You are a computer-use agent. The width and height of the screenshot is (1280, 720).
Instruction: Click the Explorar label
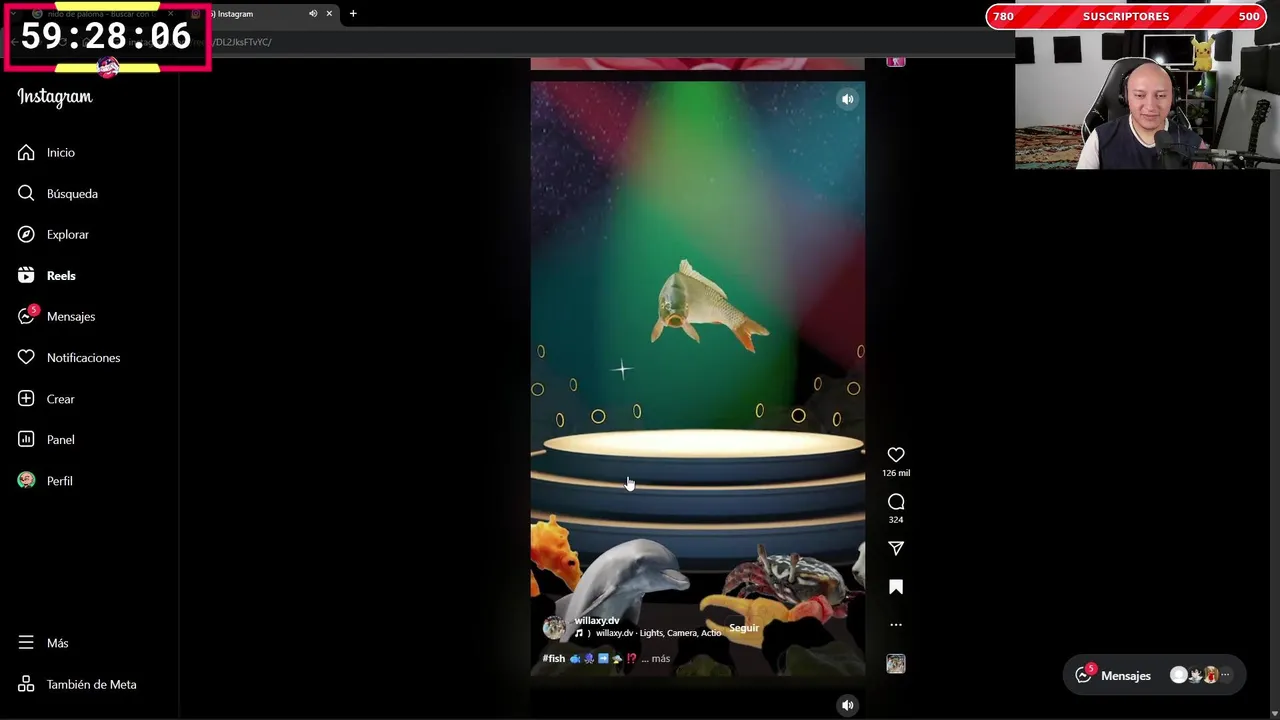pyautogui.click(x=68, y=234)
